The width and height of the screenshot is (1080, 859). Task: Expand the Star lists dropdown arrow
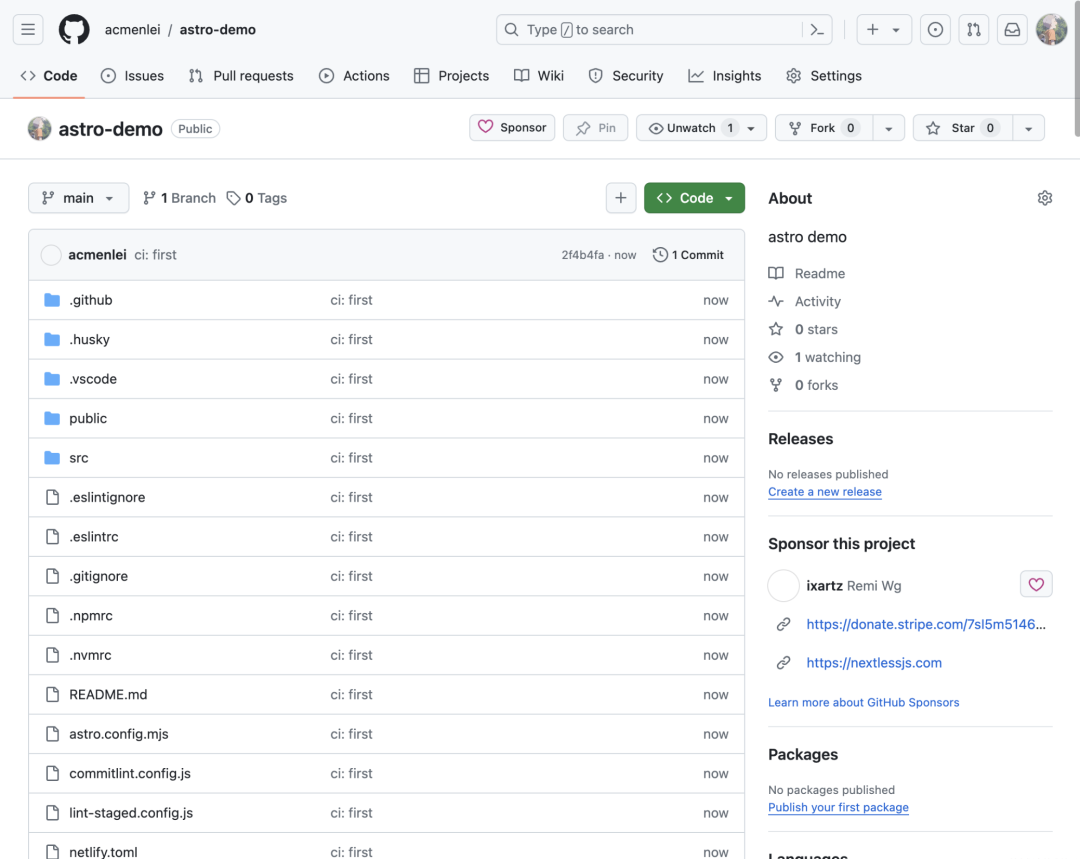pos(1029,128)
